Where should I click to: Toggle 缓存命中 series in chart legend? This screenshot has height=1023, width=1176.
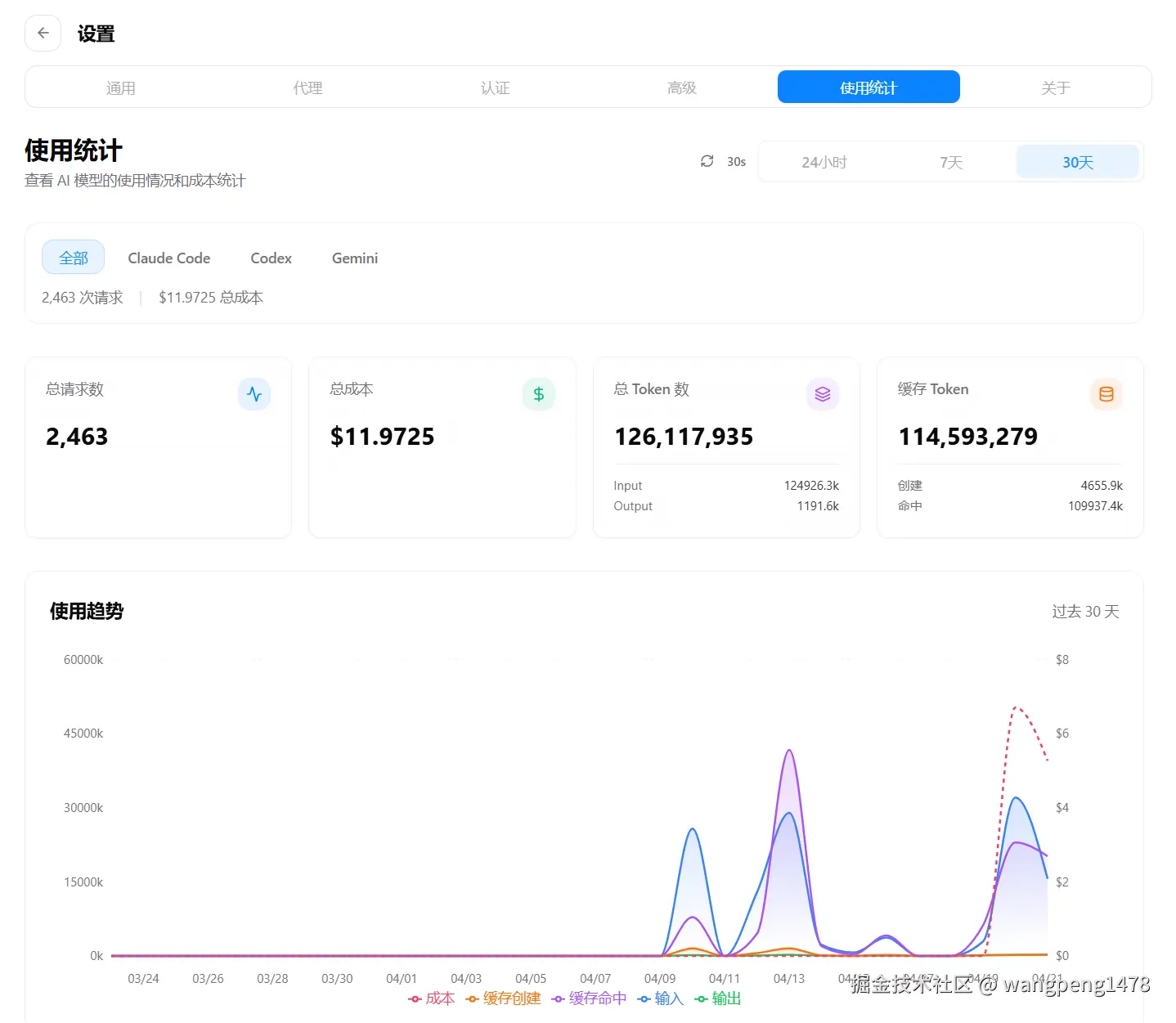tap(590, 998)
